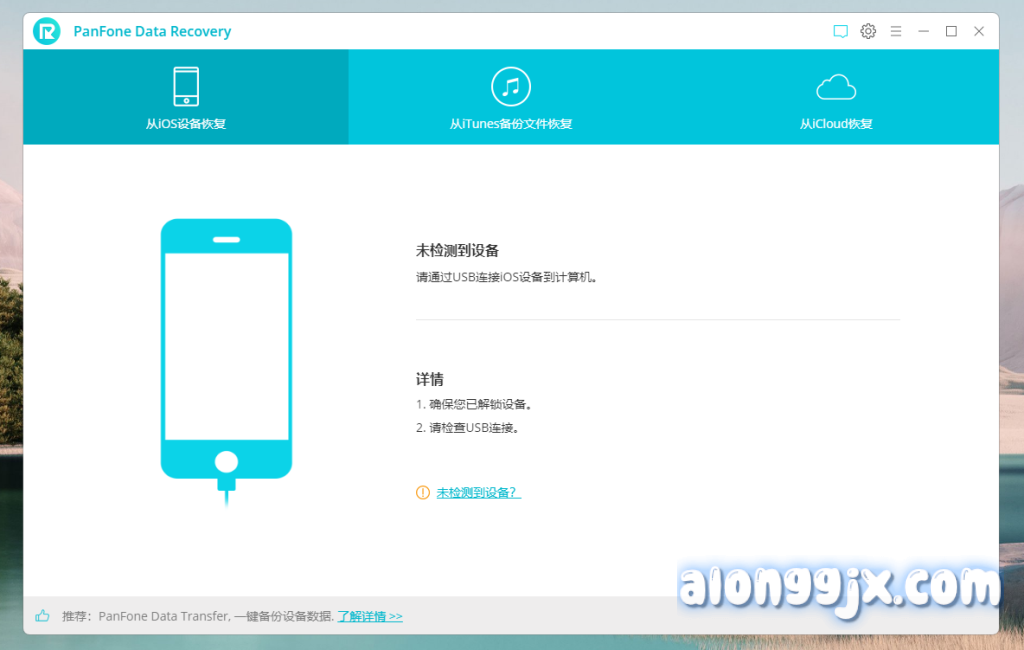Open settings via the gear icon

click(x=868, y=31)
